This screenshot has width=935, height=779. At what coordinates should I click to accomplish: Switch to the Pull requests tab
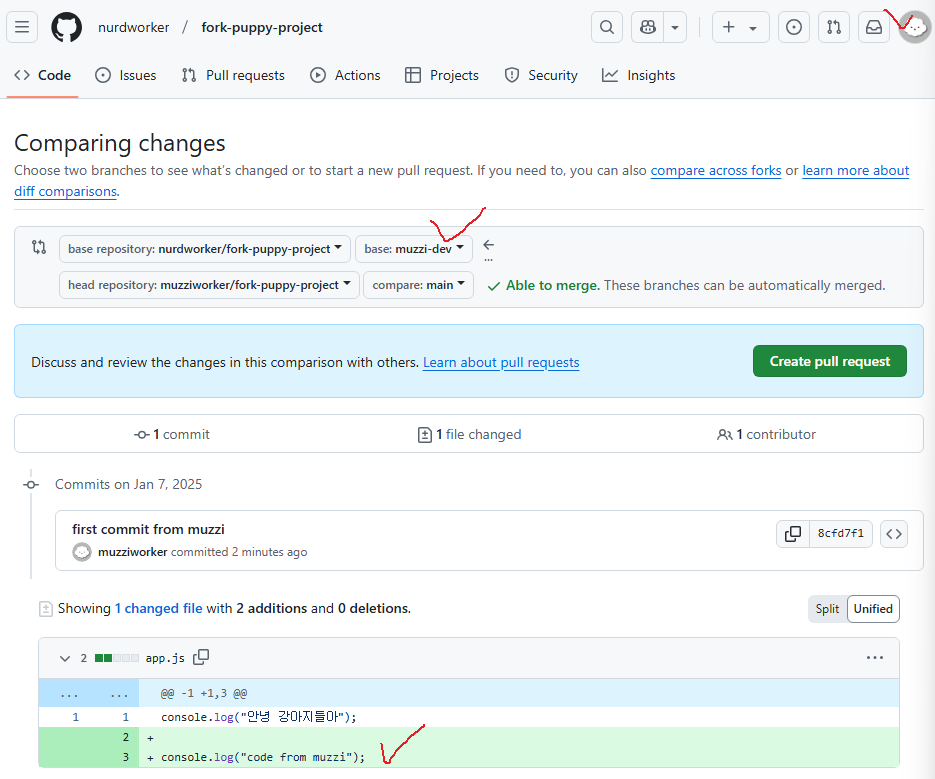[233, 75]
